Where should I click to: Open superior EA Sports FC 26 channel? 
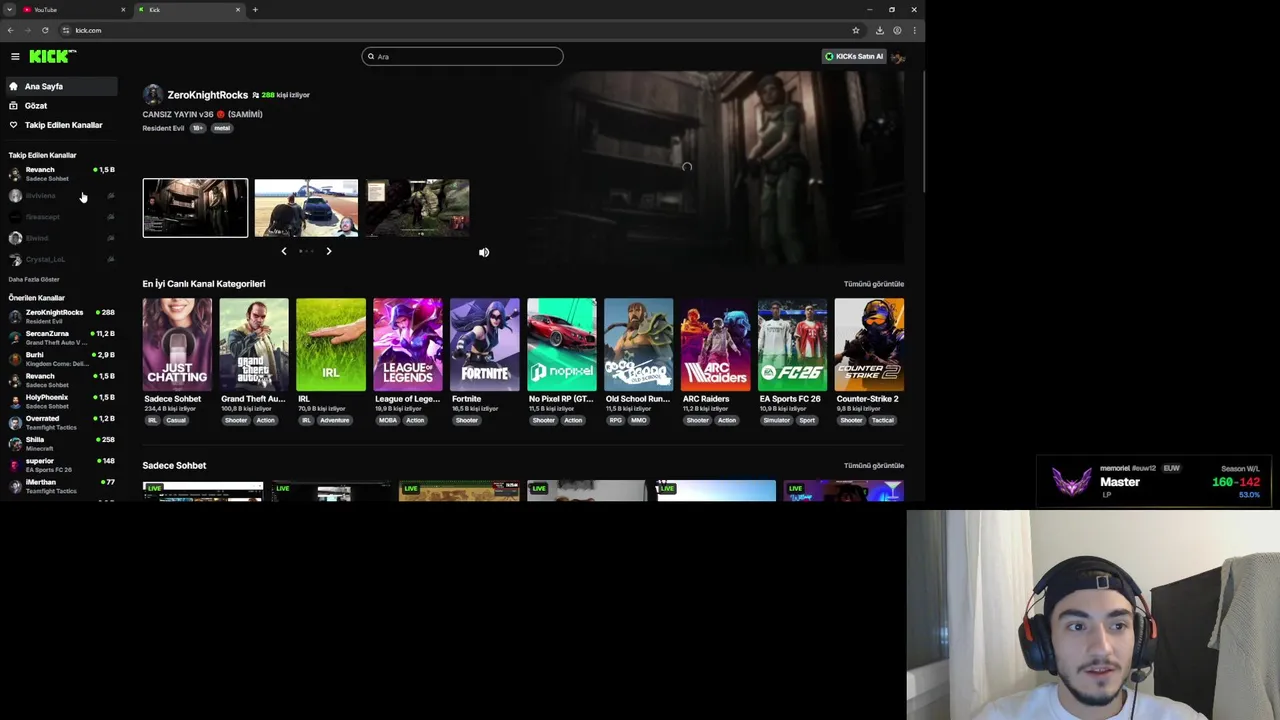click(60, 465)
